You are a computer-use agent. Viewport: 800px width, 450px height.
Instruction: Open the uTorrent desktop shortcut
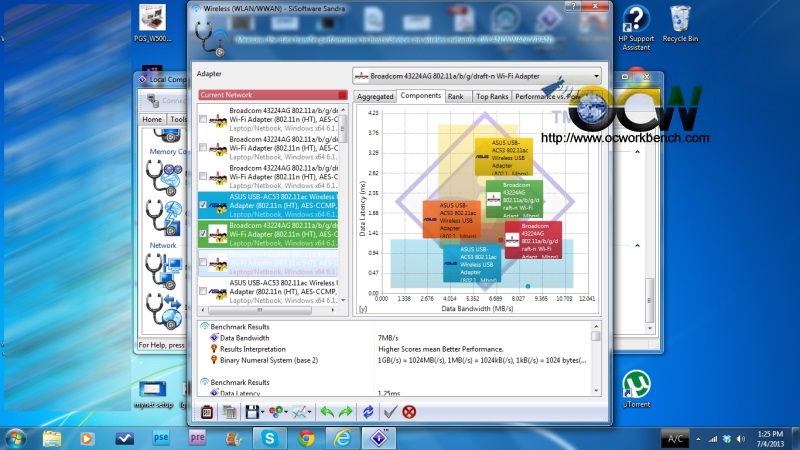pyautogui.click(x=636, y=389)
